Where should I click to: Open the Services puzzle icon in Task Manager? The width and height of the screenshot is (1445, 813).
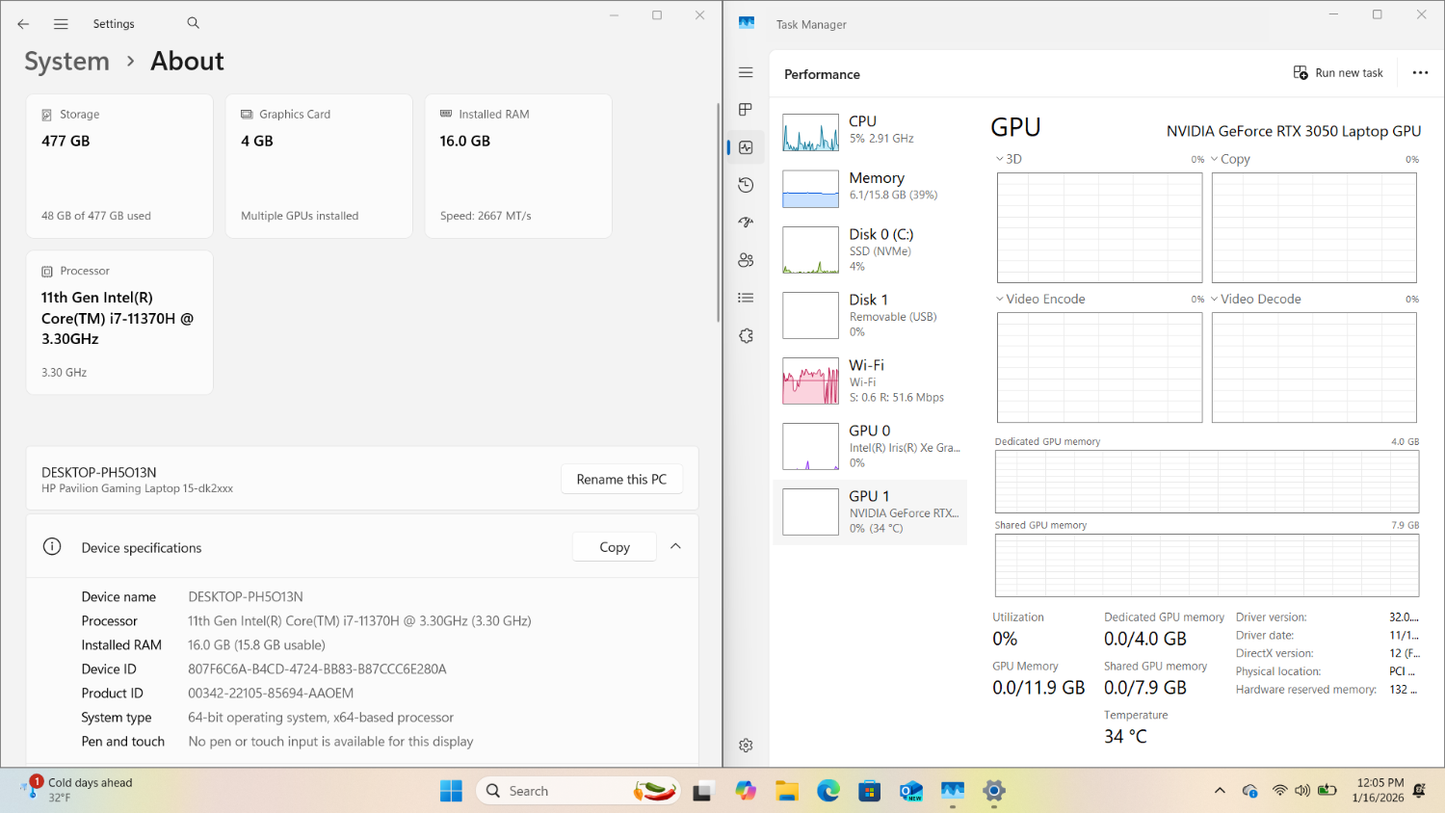point(746,336)
